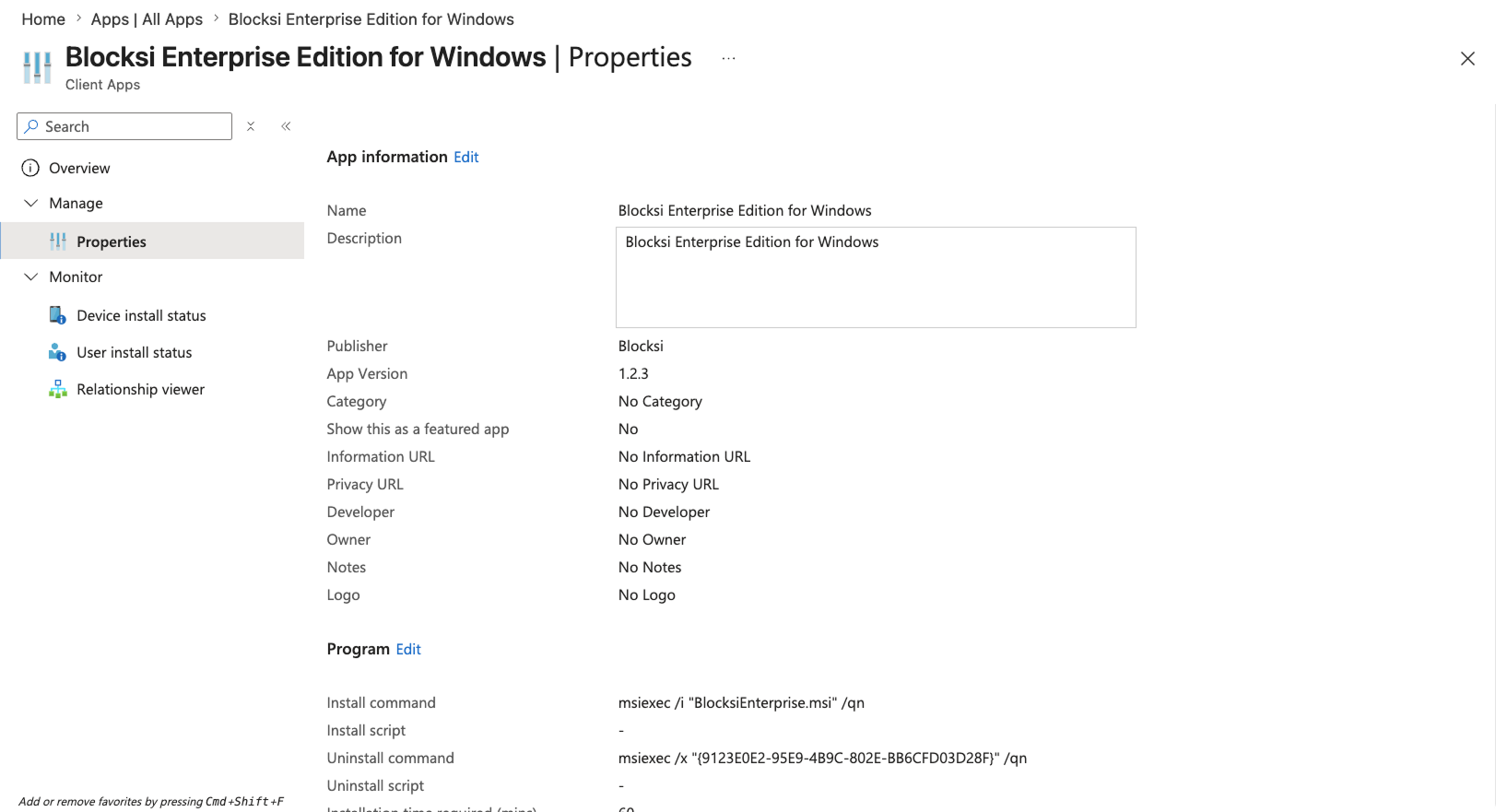Click the Relationship viewer icon
The width and height of the screenshot is (1496, 812).
57,389
